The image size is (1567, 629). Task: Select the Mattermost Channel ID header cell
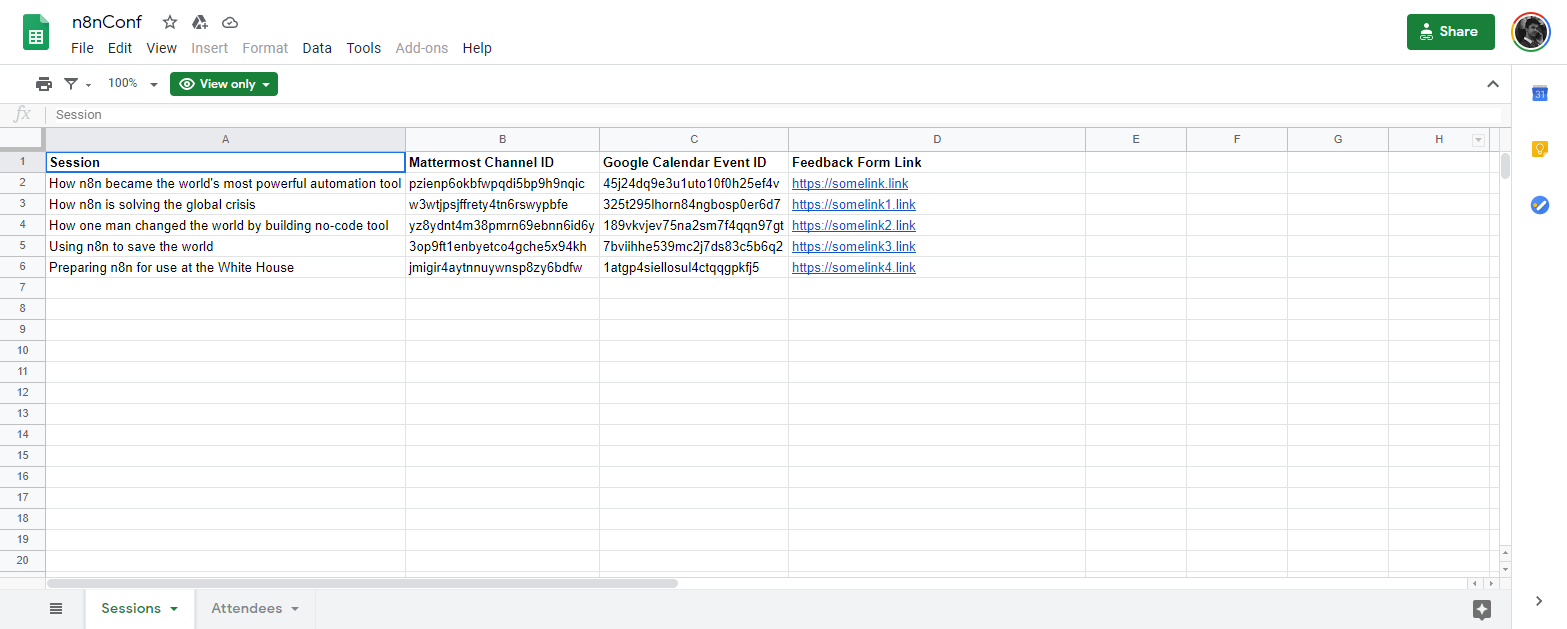click(502, 162)
